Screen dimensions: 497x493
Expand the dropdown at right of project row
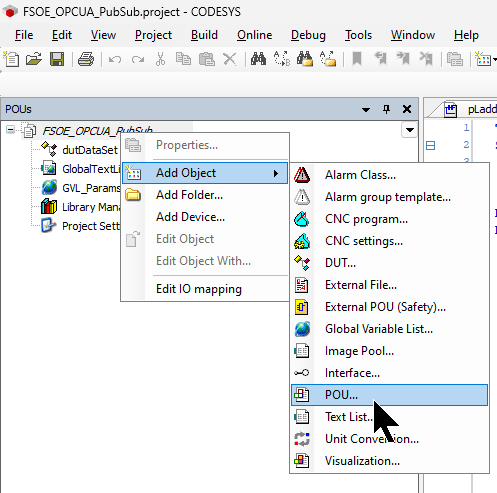(x=410, y=130)
